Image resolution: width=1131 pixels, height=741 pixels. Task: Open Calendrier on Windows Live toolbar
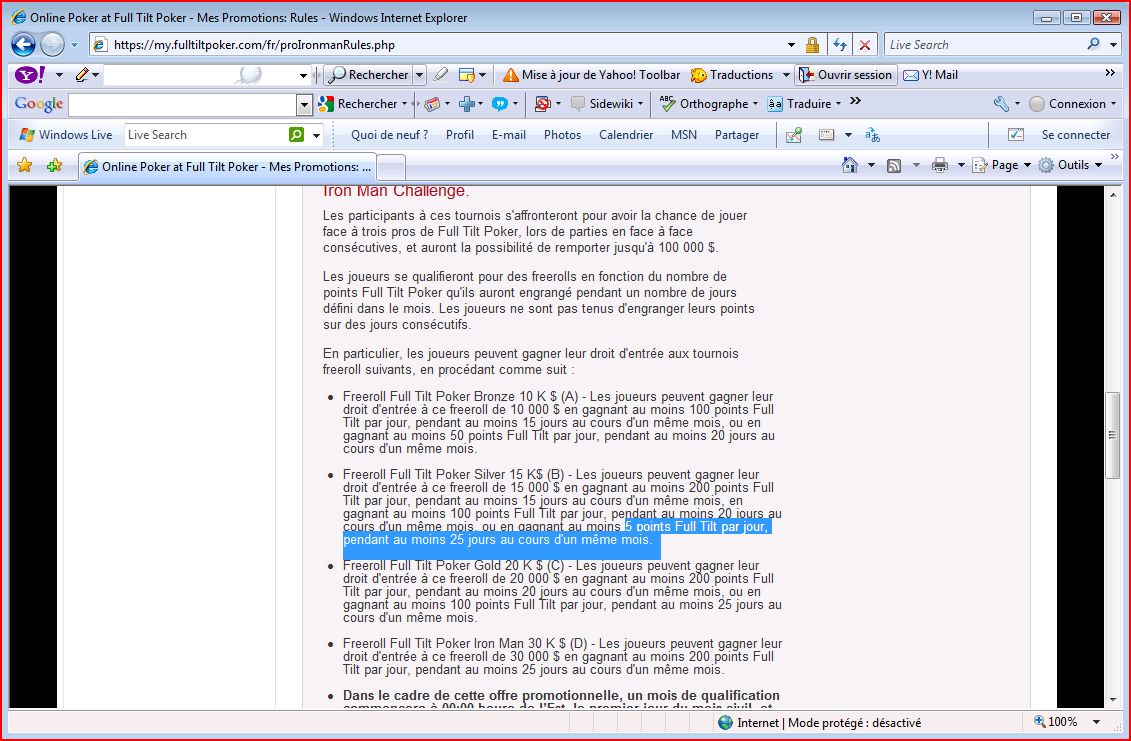point(626,135)
